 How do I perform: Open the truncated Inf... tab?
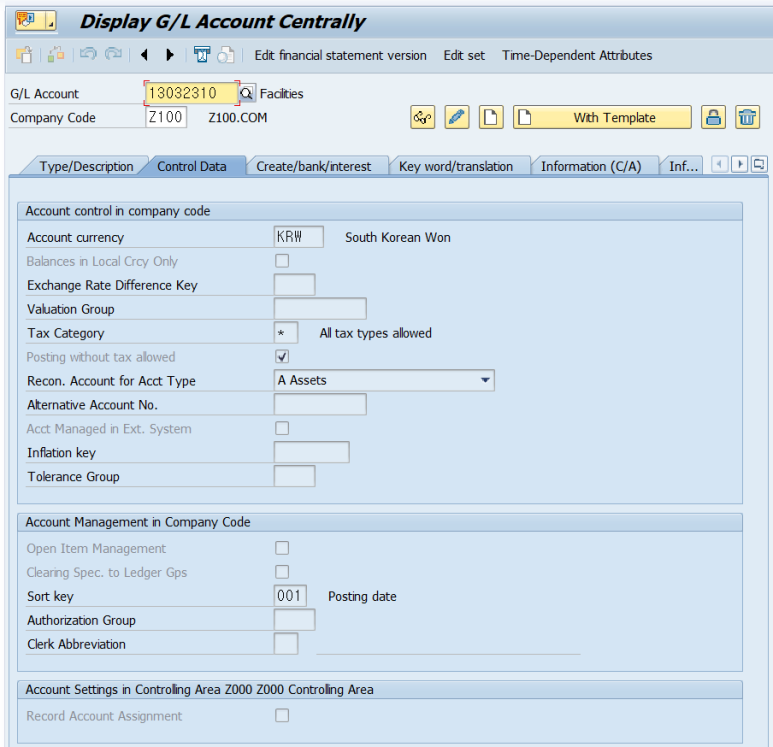[x=683, y=166]
